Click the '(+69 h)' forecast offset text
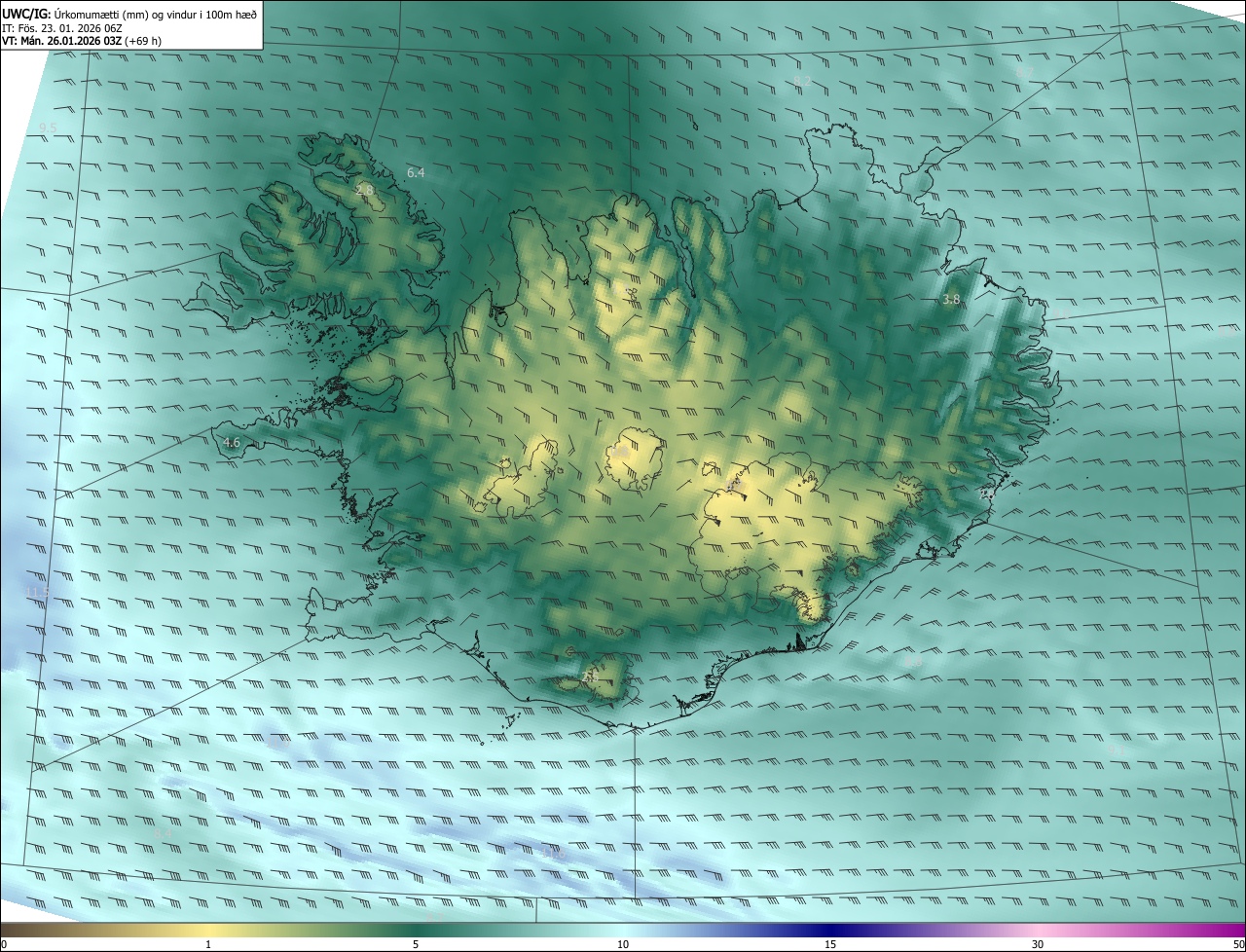 (x=143, y=41)
